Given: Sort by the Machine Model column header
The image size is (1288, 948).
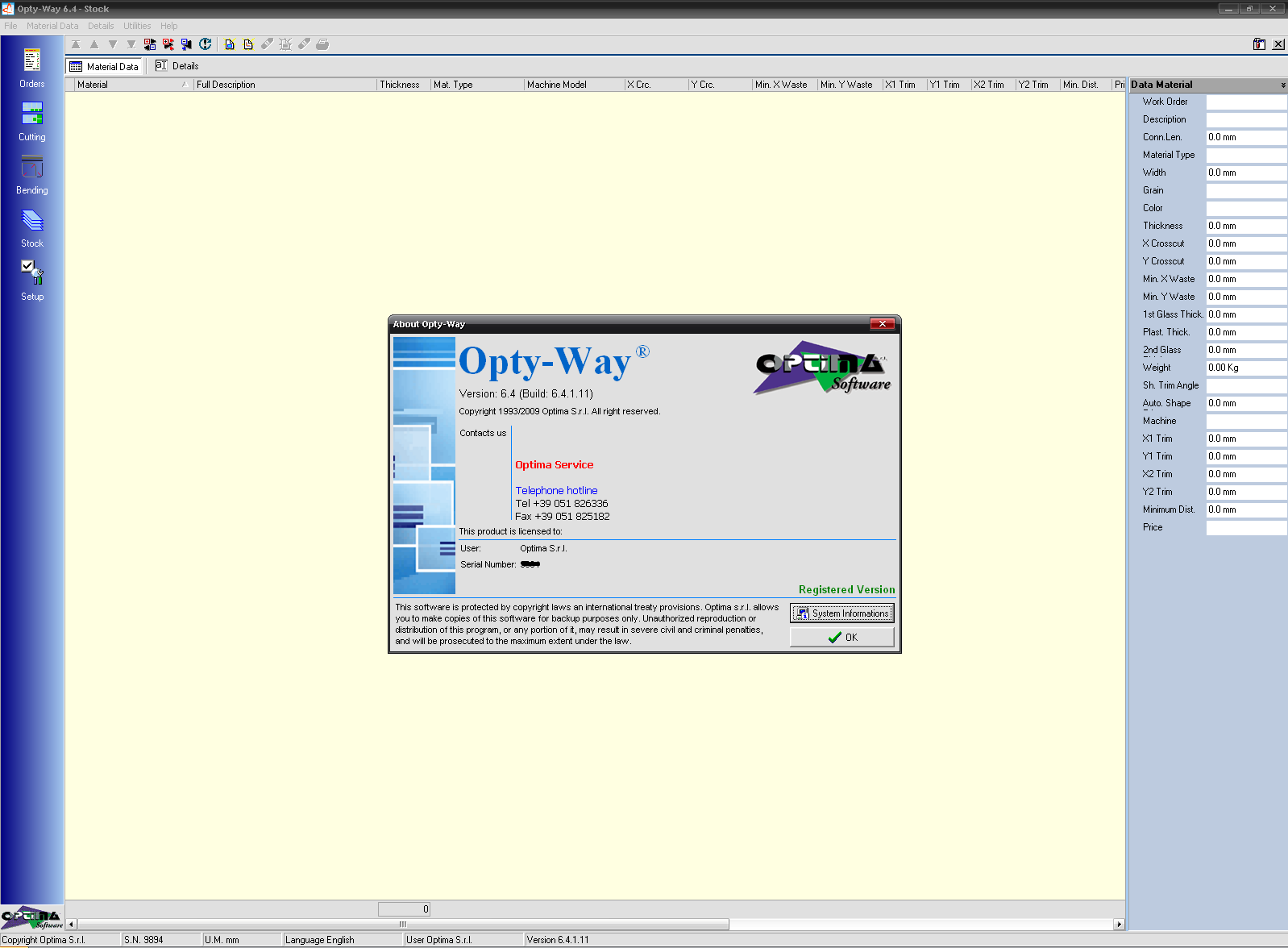Looking at the screenshot, I should (575, 85).
